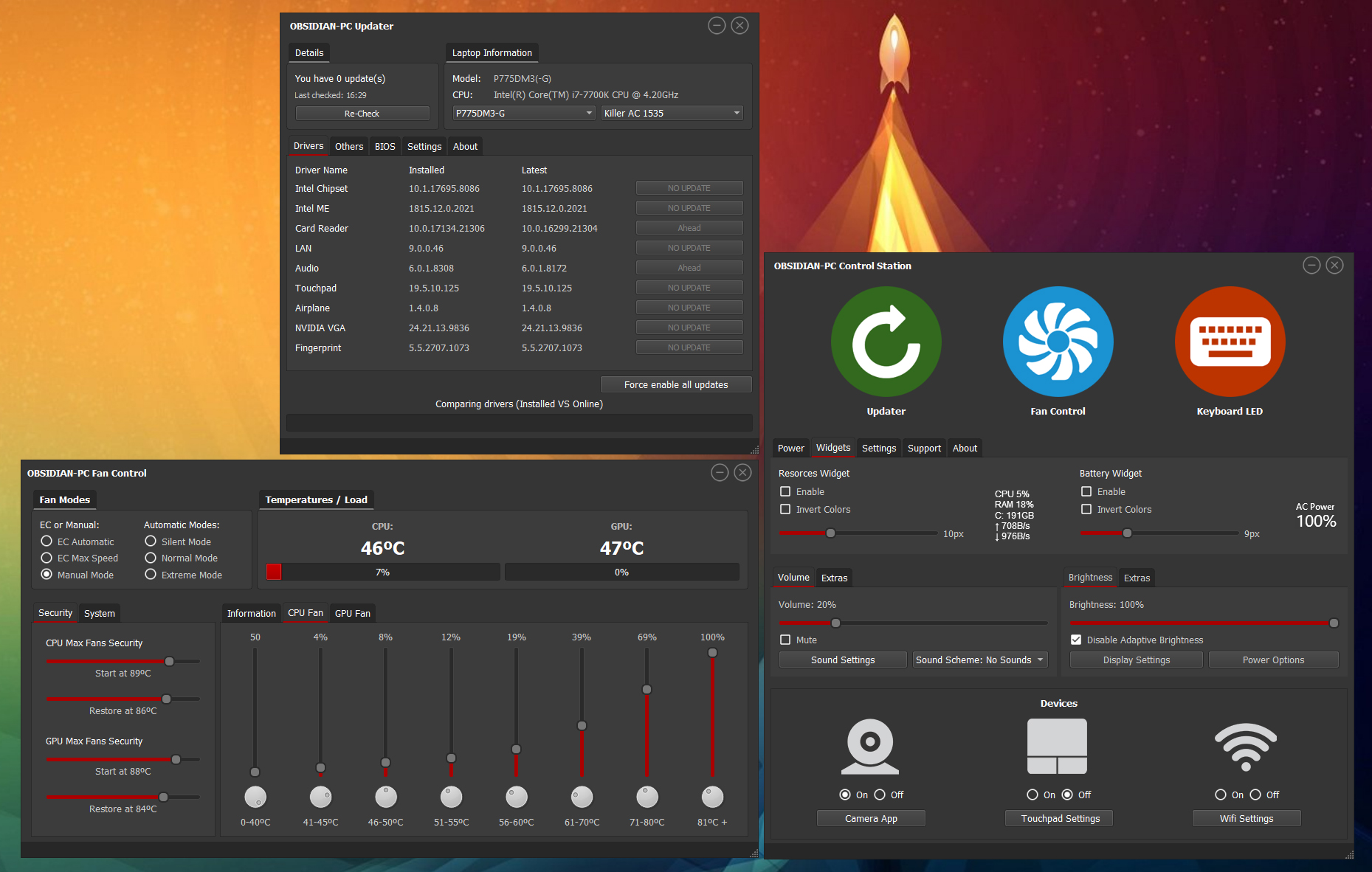Minimize the Updater window
Image resolution: width=1372 pixels, height=872 pixels.
(717, 26)
